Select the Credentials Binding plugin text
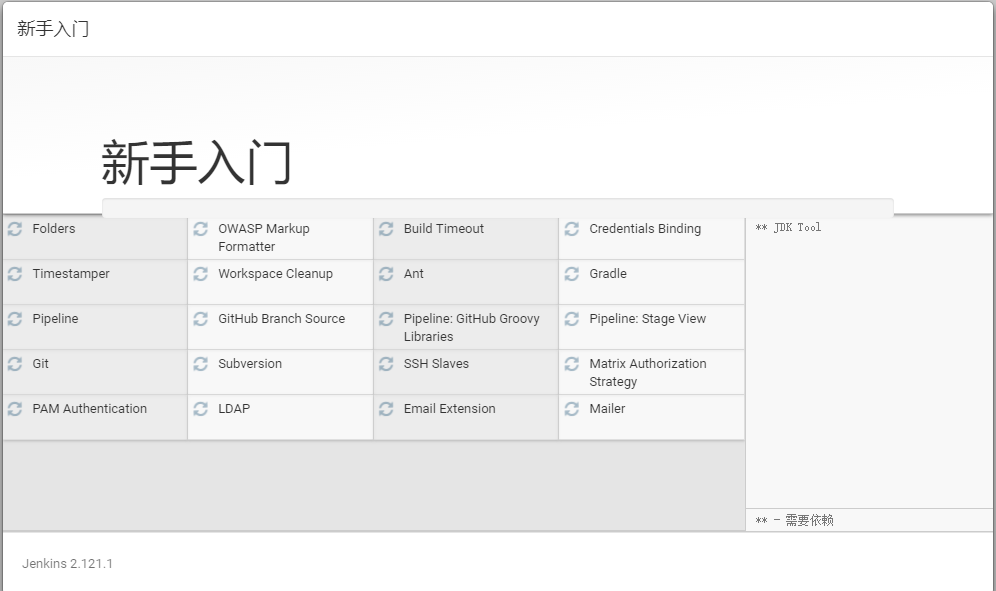 click(x=645, y=229)
